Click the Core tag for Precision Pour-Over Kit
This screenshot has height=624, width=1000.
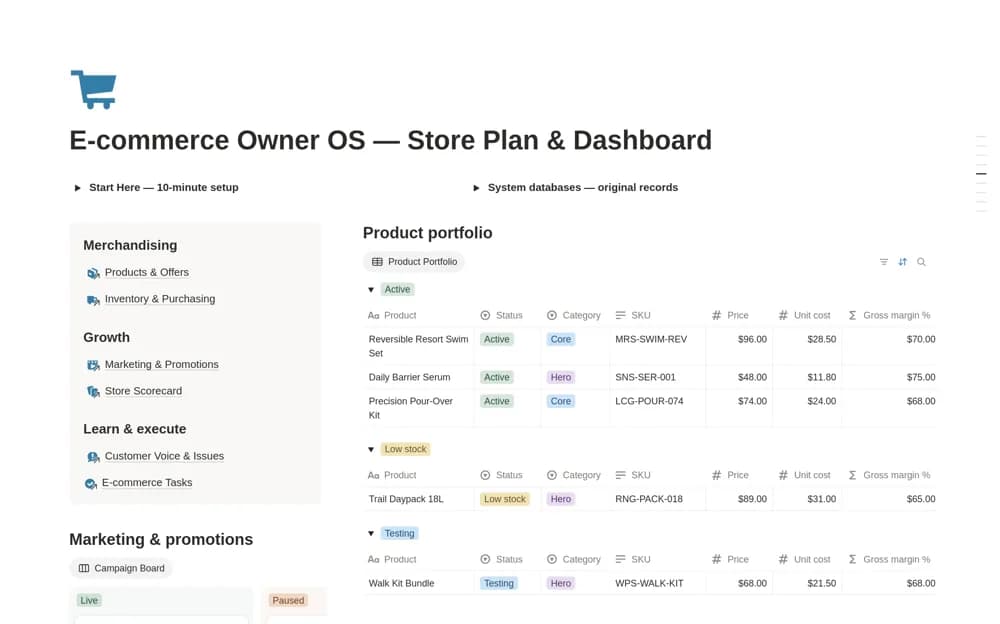pos(561,401)
